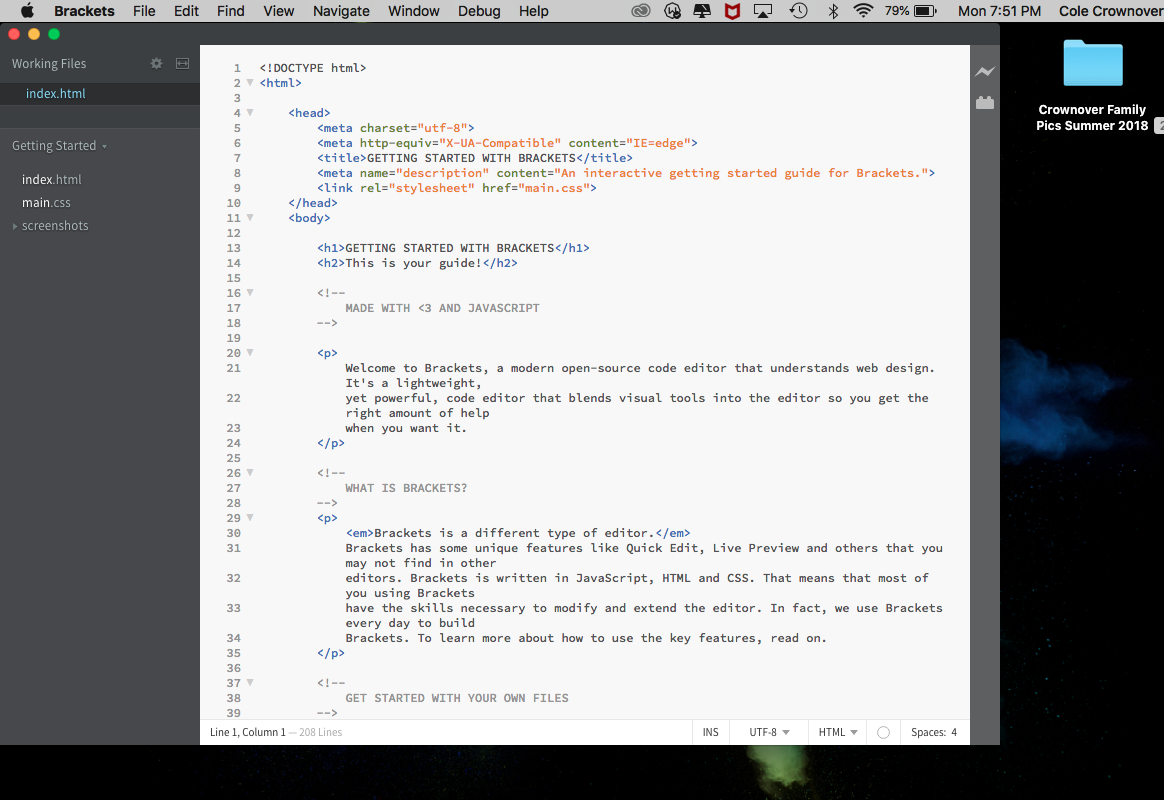Click the Cole Crownover user name
This screenshot has height=800, width=1164.
coord(1111,11)
